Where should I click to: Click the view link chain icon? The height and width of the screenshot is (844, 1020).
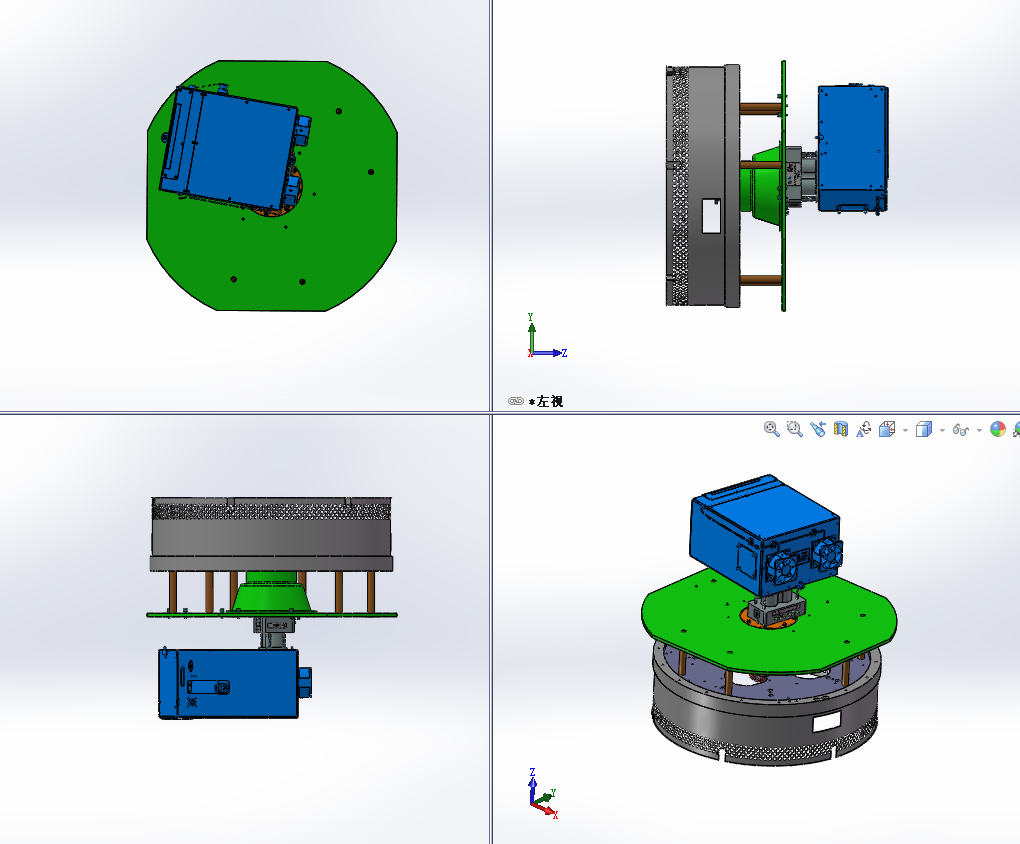click(x=516, y=401)
